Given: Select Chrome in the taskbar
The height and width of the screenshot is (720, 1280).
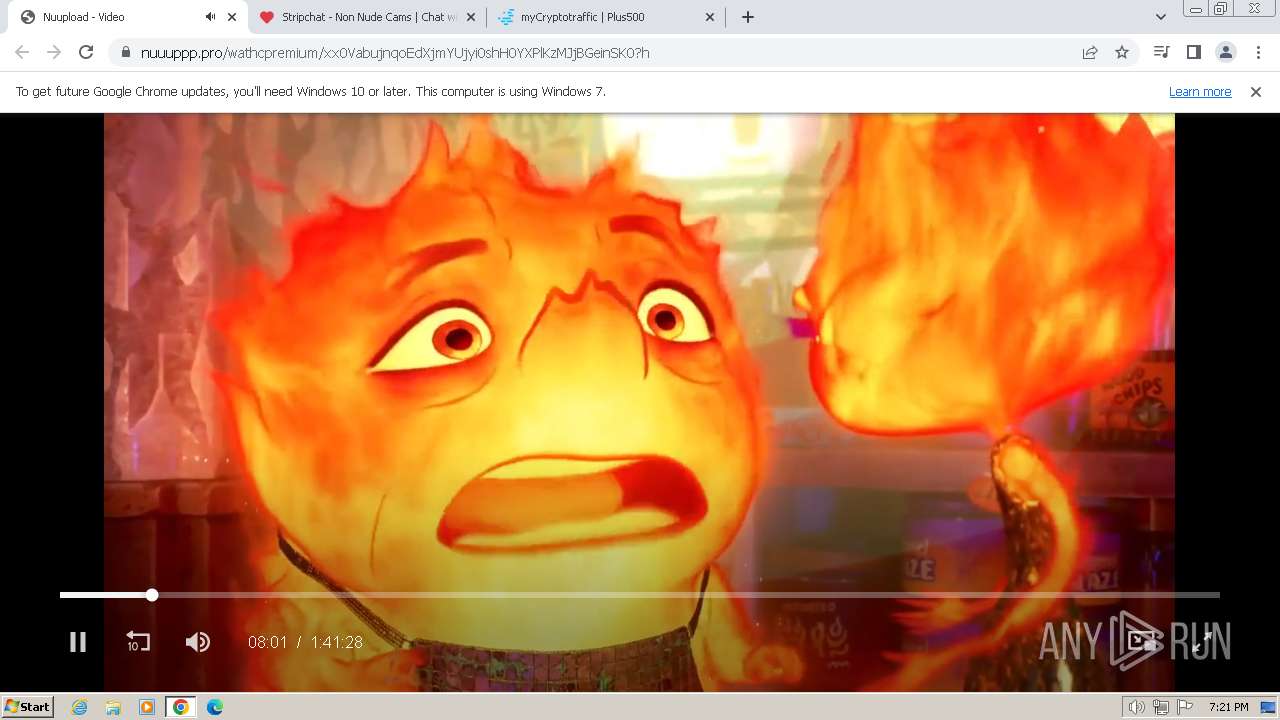Looking at the screenshot, I should [181, 707].
